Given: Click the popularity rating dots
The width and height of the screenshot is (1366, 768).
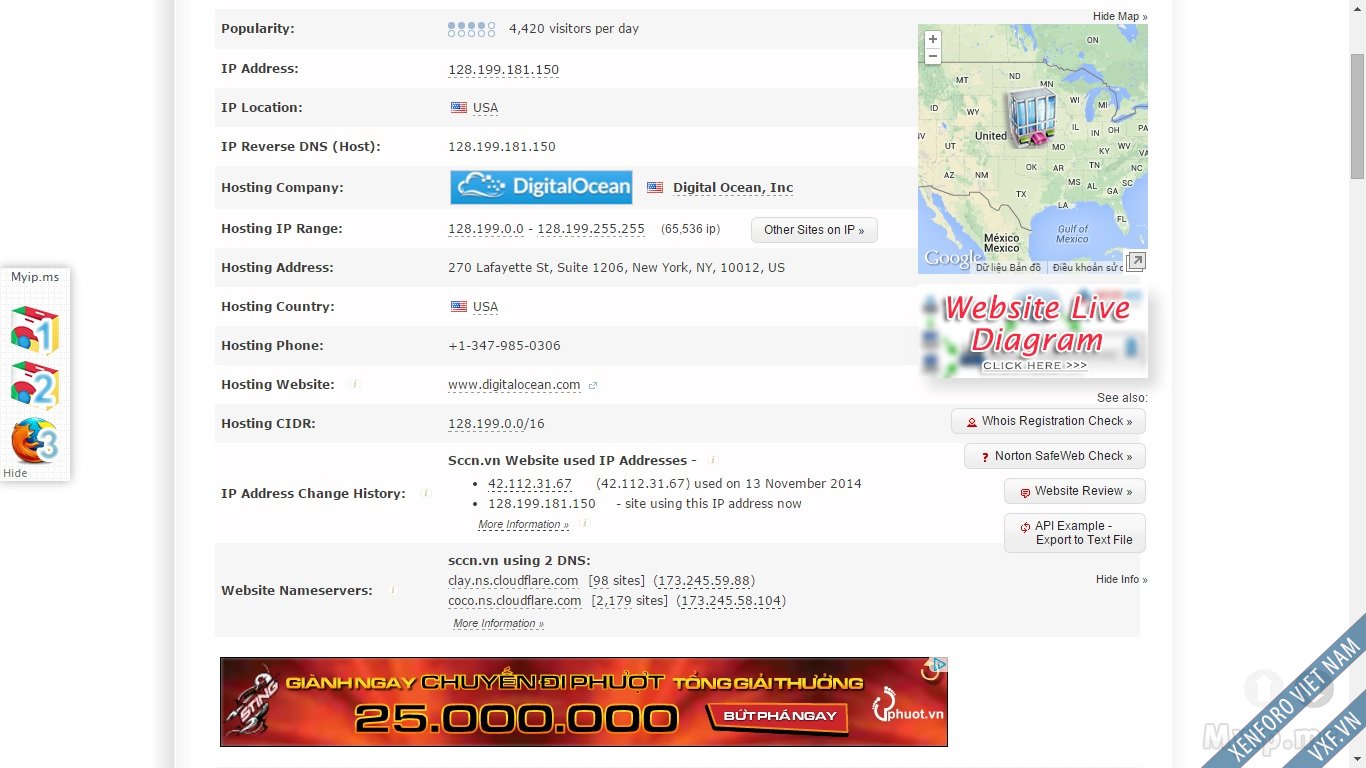Looking at the screenshot, I should click(x=472, y=29).
